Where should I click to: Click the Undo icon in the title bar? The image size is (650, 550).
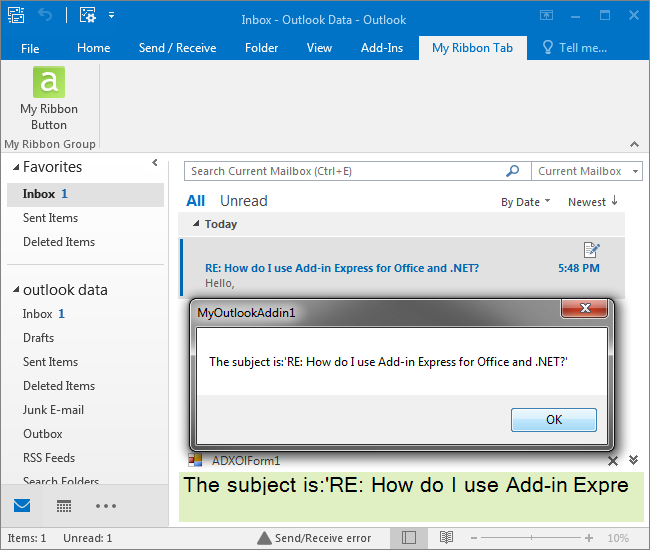click(45, 15)
